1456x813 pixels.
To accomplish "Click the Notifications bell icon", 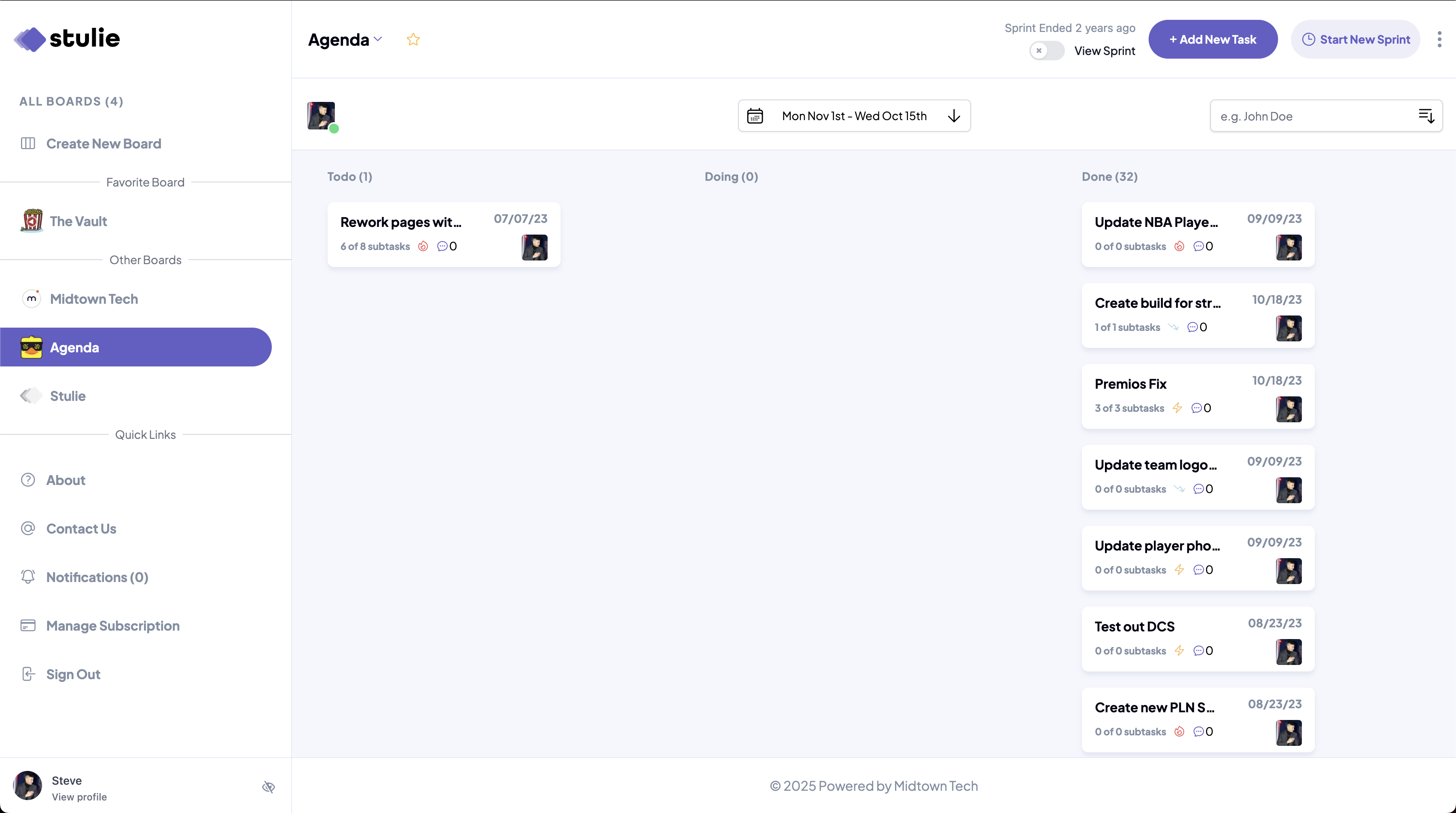I will (x=28, y=577).
